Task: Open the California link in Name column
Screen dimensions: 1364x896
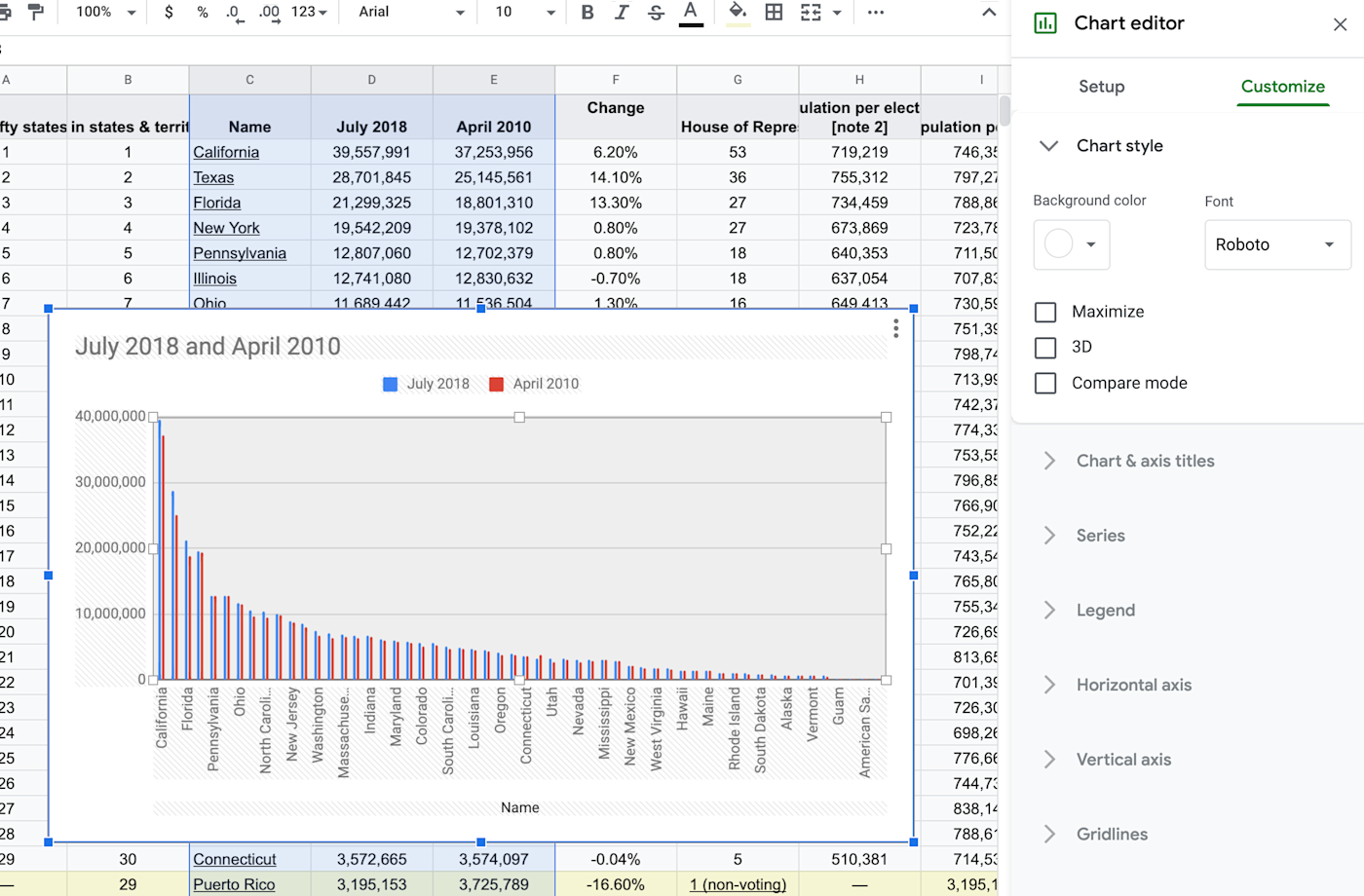Action: 226,152
